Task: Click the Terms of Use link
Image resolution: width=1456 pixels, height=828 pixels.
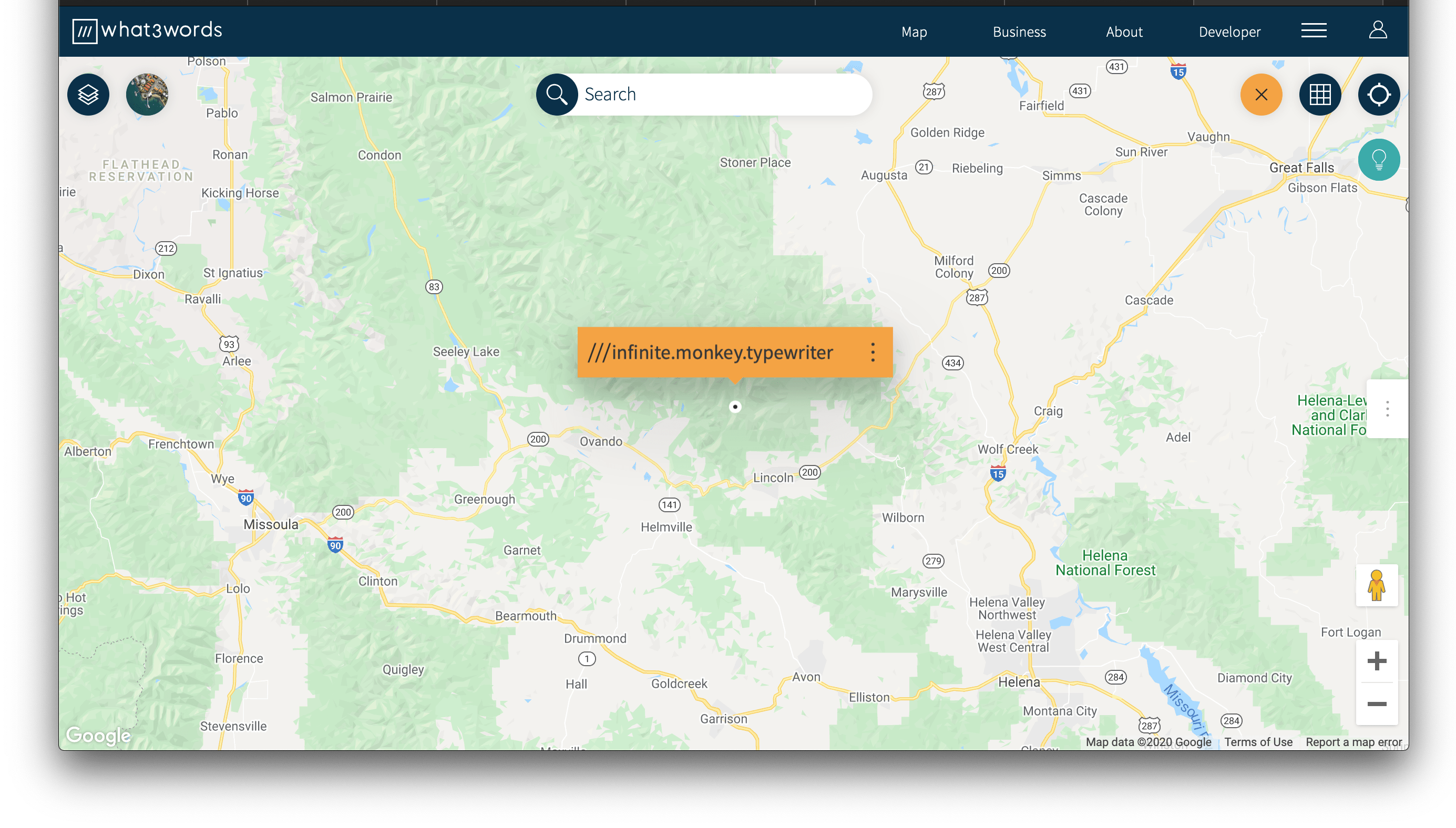Action: point(1258,741)
